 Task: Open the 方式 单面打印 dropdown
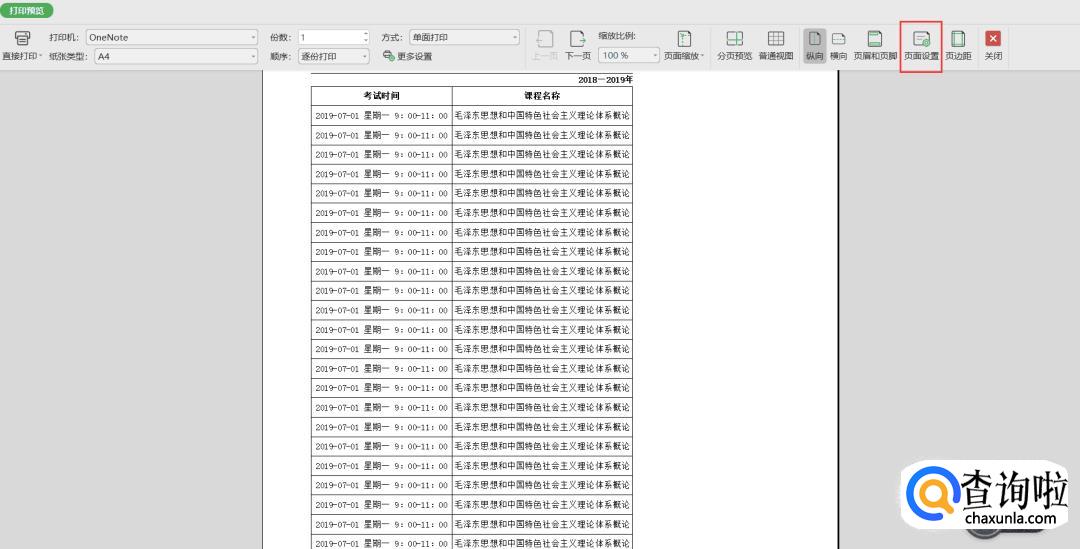464,37
